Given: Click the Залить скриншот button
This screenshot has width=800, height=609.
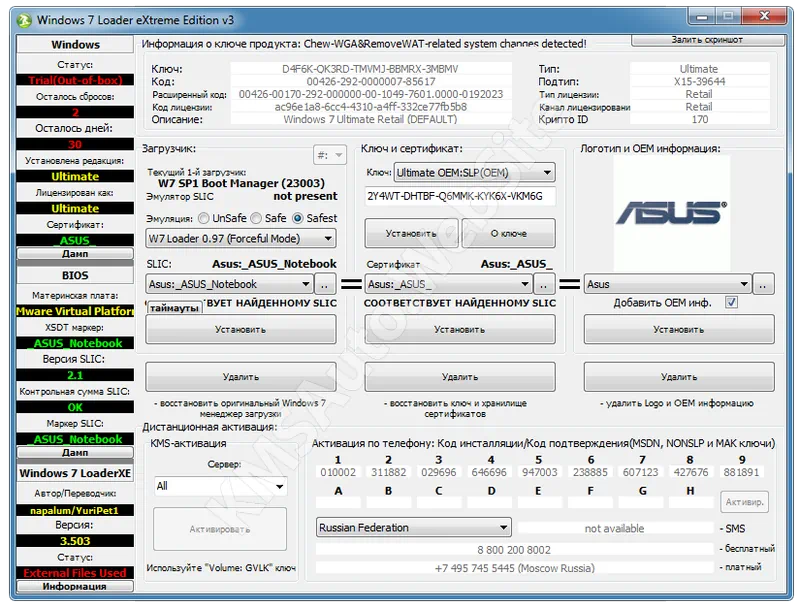Looking at the screenshot, I should coord(707,40).
